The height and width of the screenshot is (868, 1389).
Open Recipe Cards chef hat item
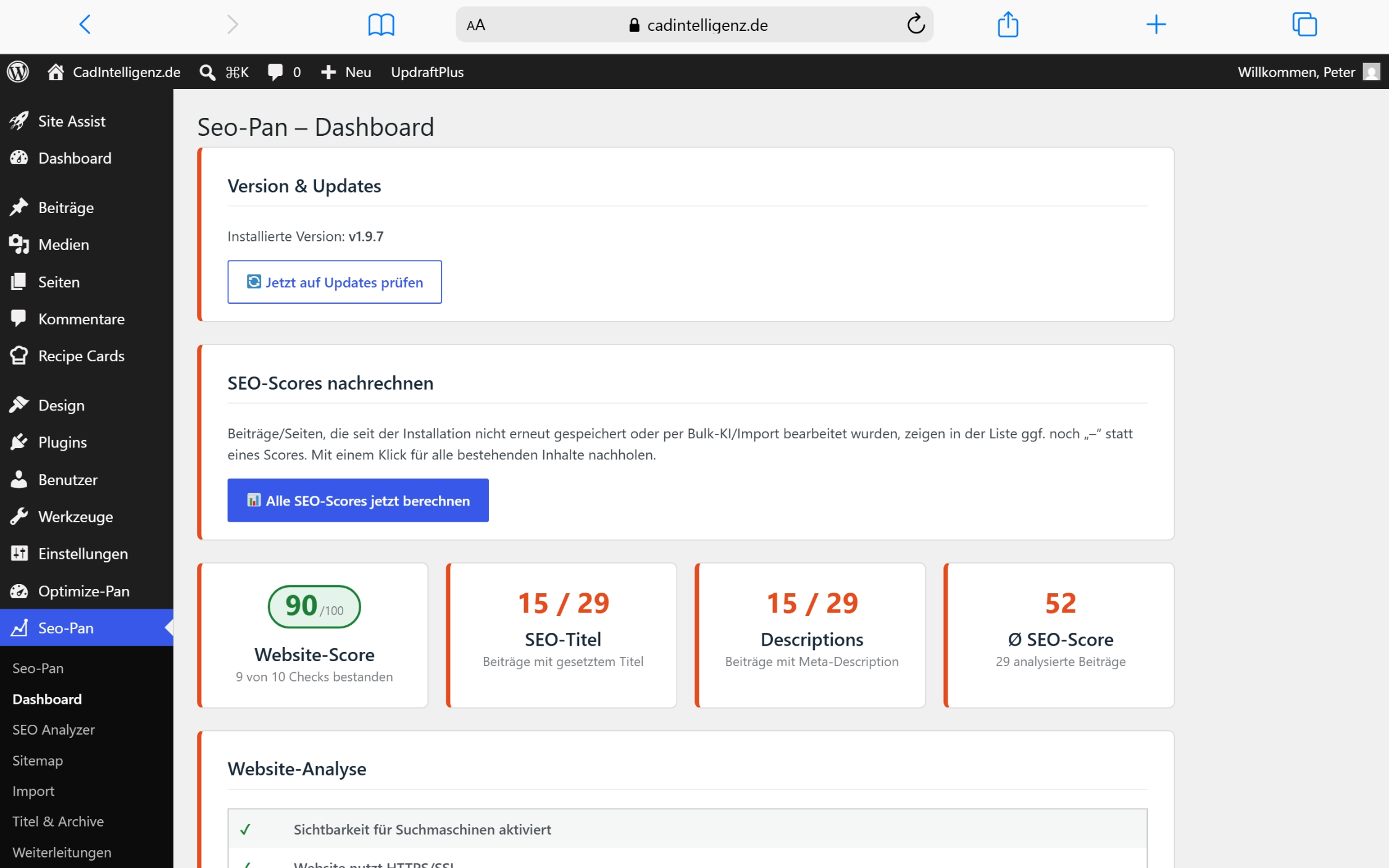86,356
